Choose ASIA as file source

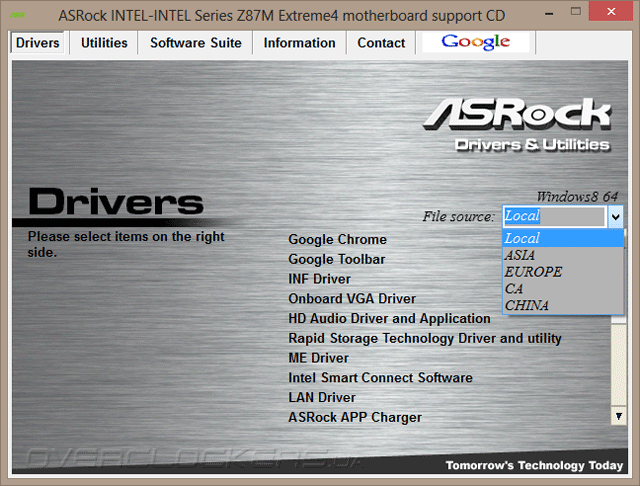(x=563, y=255)
